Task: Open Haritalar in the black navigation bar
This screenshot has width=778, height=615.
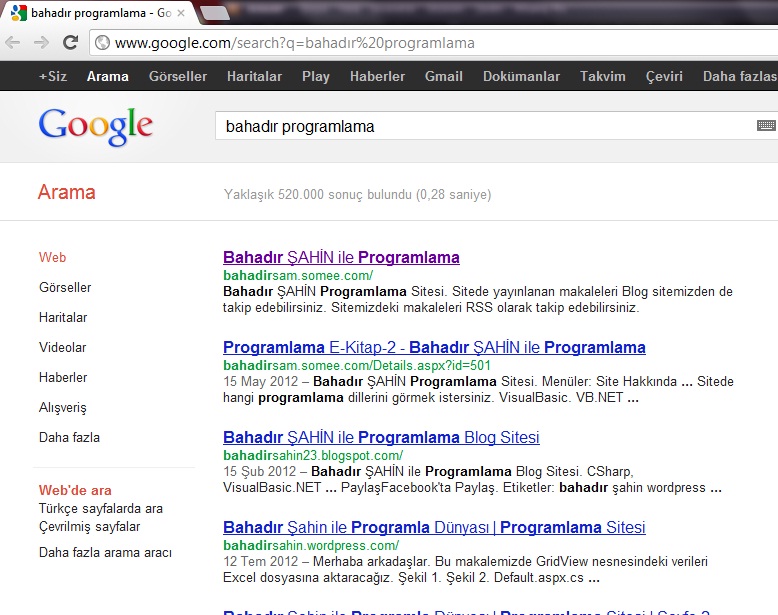Action: [x=254, y=76]
